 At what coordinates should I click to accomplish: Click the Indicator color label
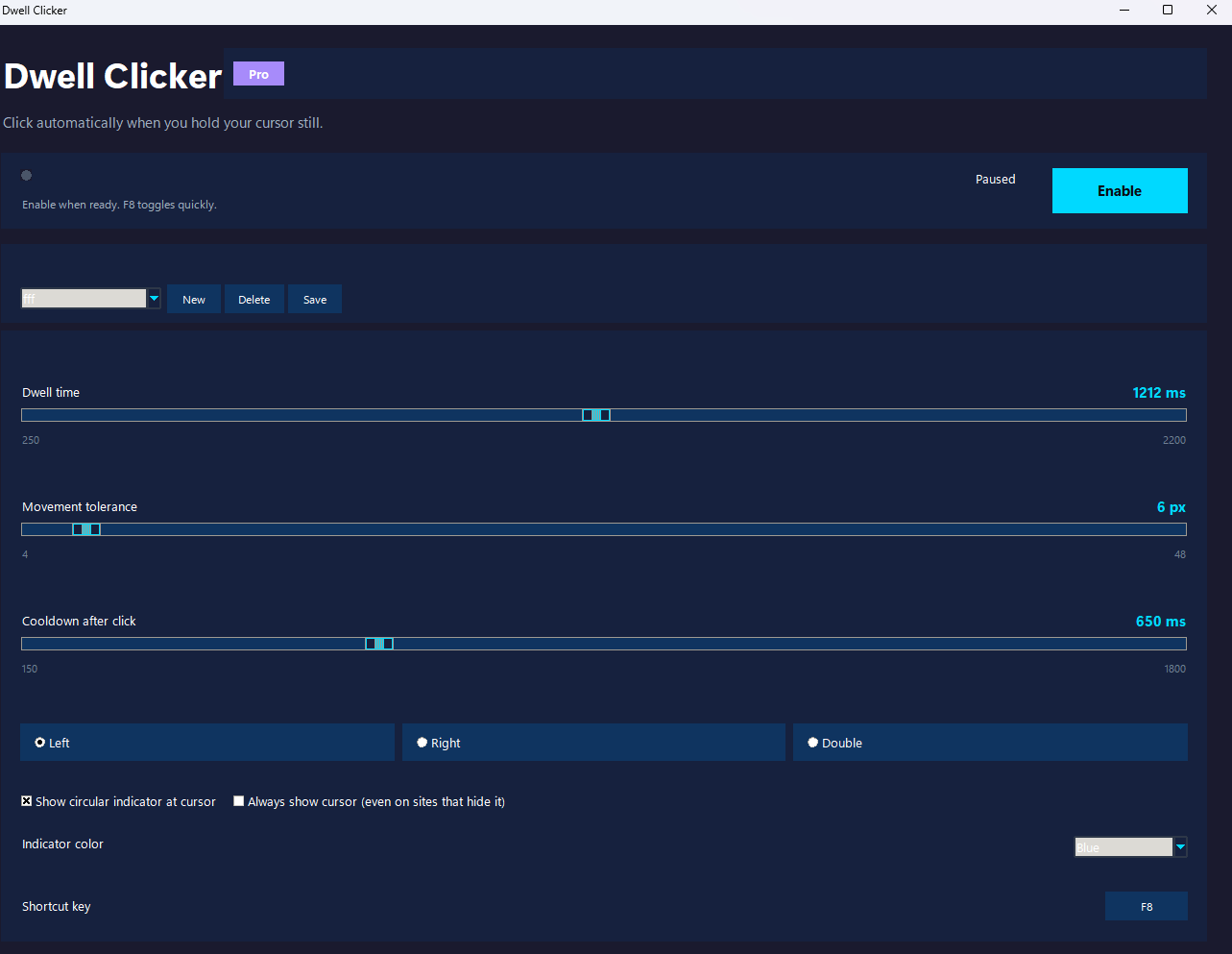pyautogui.click(x=62, y=844)
